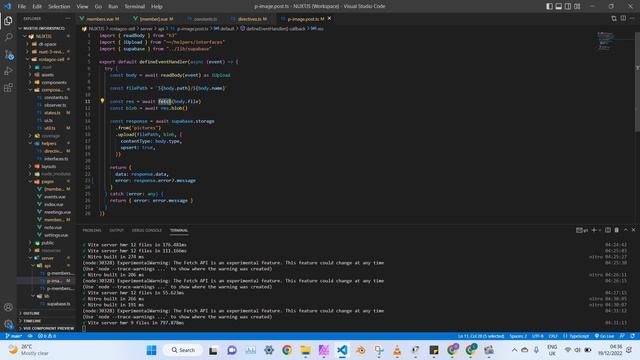Open the Explorer view in activity bar

point(8,20)
